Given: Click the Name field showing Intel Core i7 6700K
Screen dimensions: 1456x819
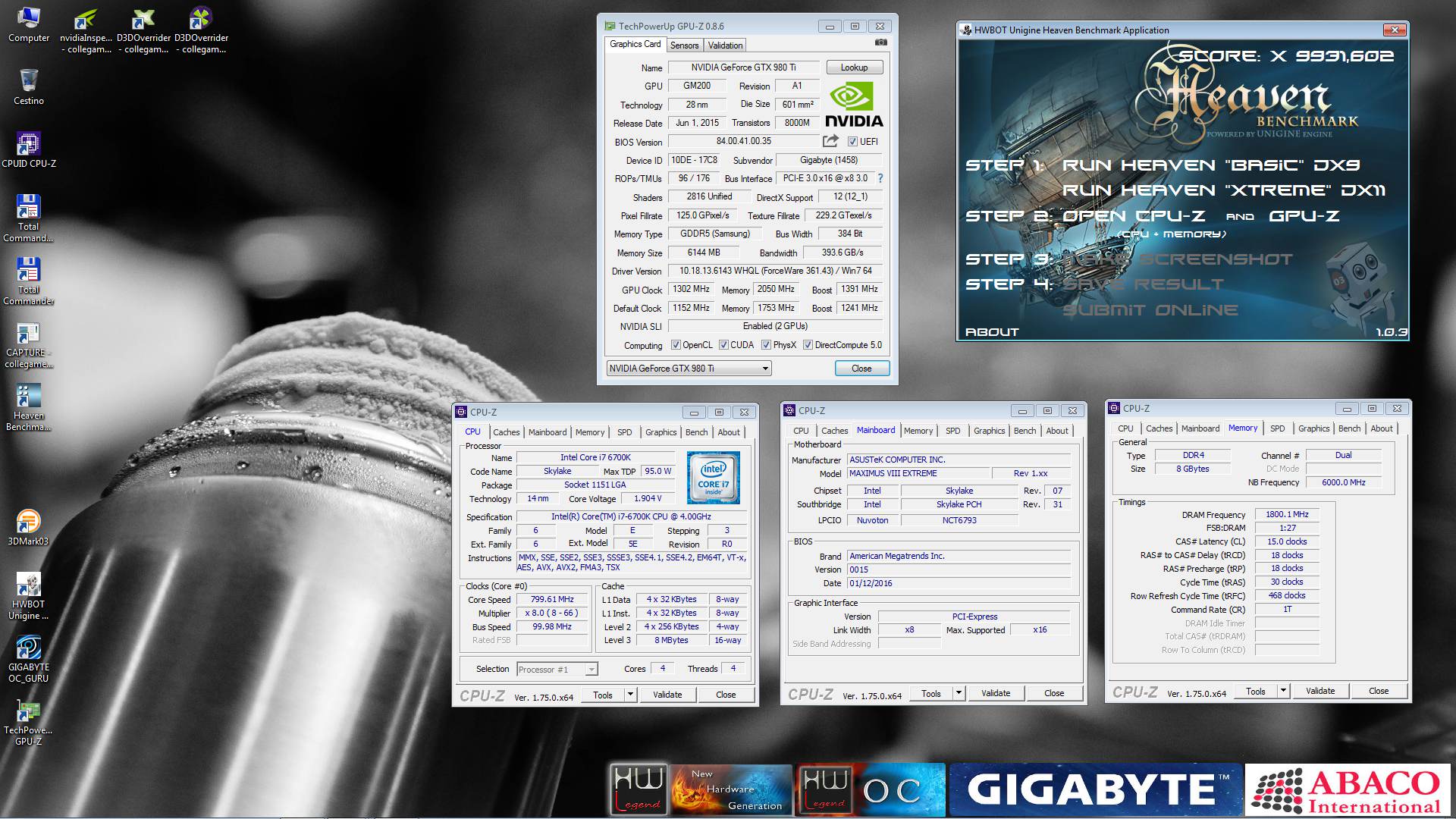Looking at the screenshot, I should click(595, 458).
